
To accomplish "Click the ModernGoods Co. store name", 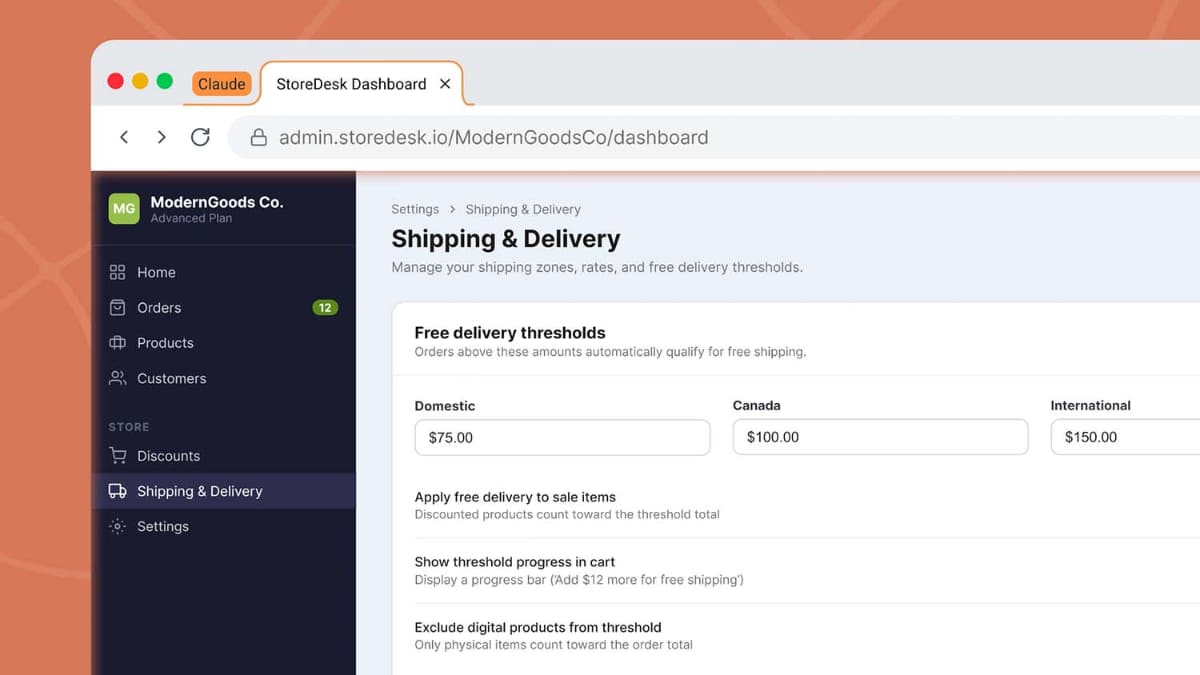I will pyautogui.click(x=217, y=202).
